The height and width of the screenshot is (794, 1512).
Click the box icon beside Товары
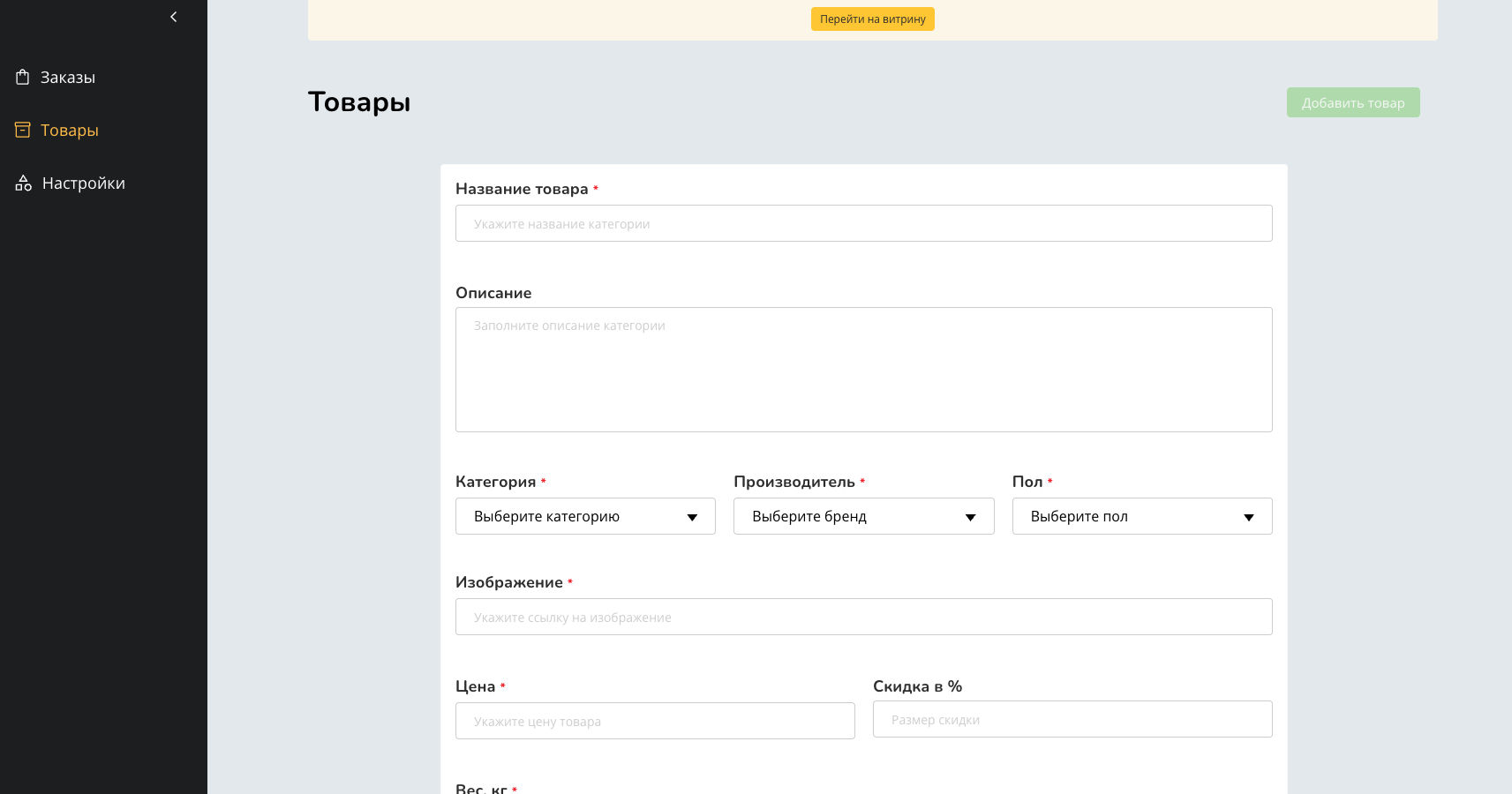pyautogui.click(x=23, y=131)
